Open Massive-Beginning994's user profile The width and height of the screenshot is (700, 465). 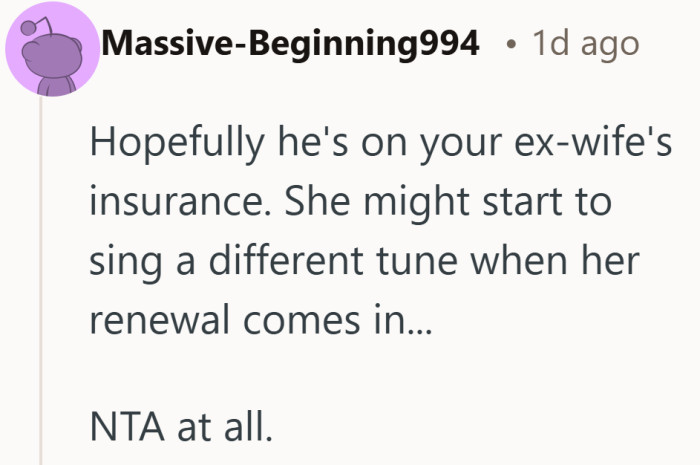pos(290,44)
